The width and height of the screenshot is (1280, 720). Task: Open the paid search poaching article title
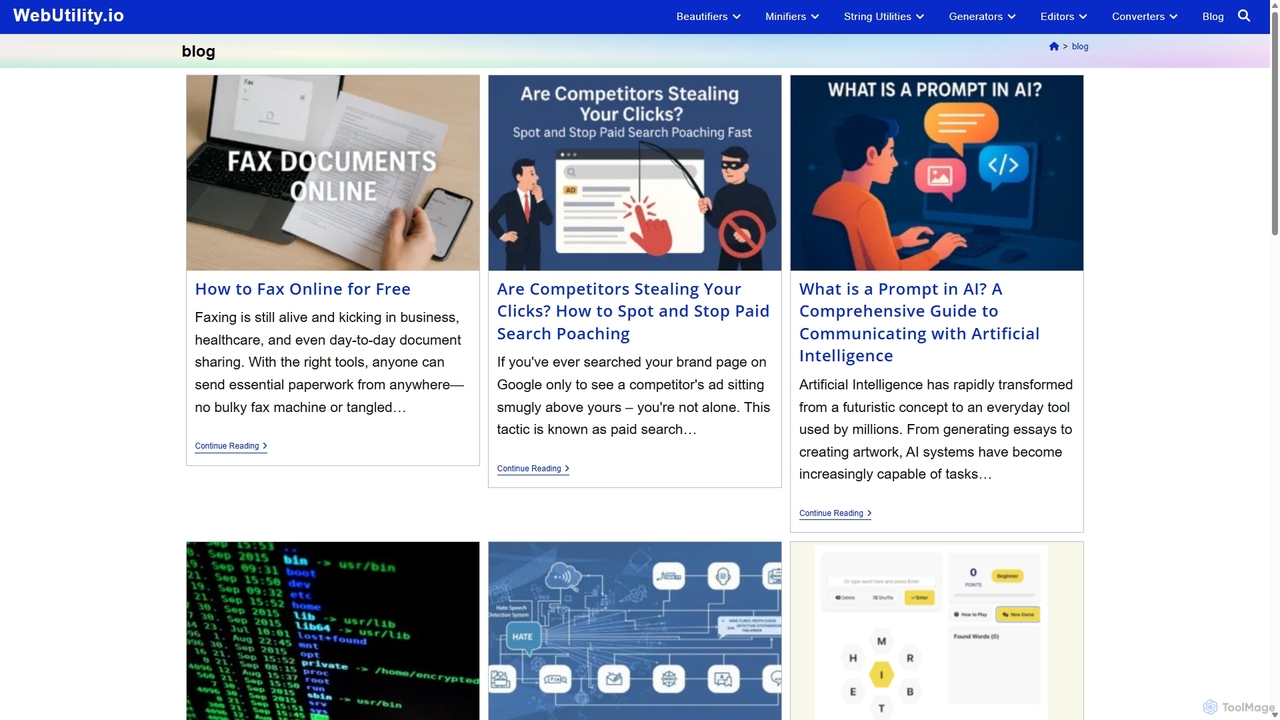[x=634, y=311]
